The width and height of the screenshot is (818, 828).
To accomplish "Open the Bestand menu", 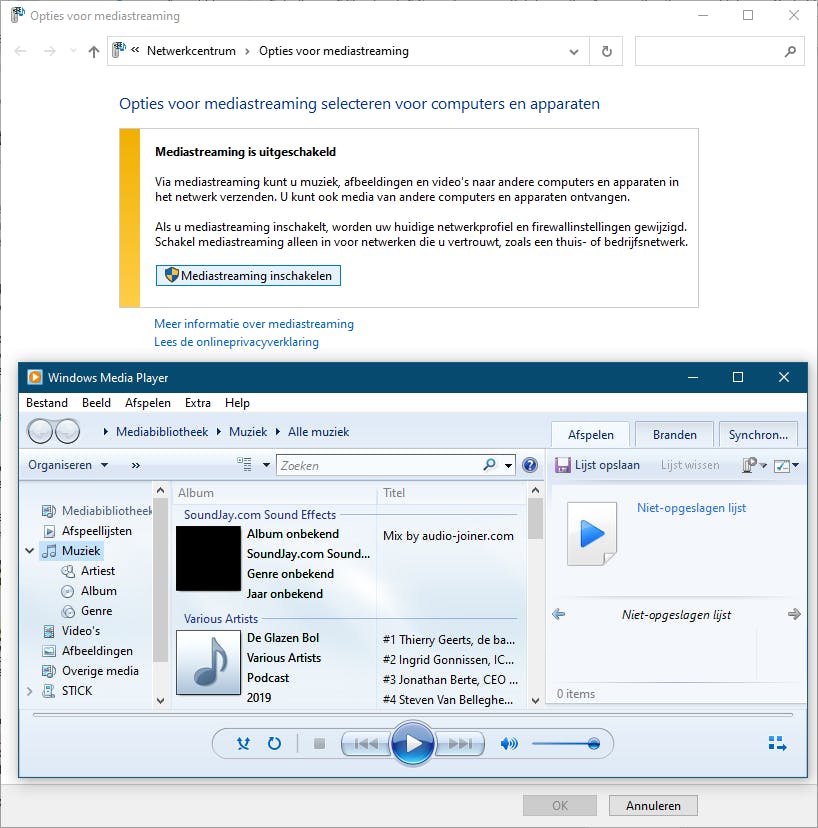I will coord(47,403).
